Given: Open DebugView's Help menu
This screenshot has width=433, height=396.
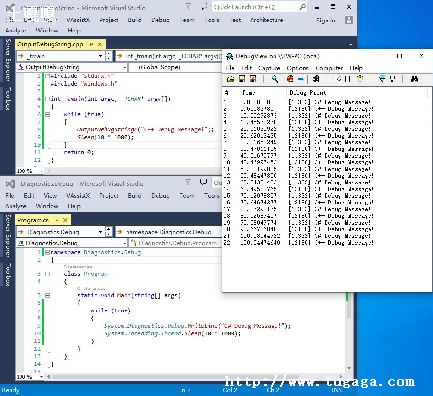Looking at the screenshot, I should [x=356, y=68].
